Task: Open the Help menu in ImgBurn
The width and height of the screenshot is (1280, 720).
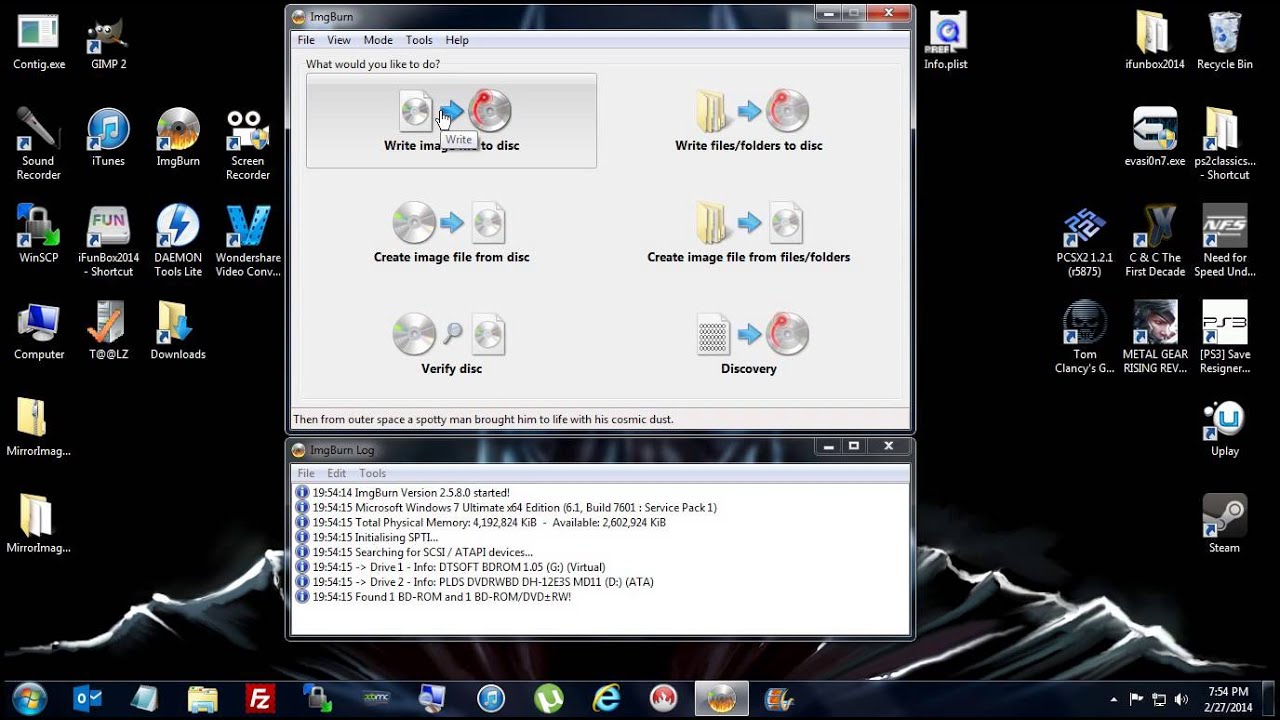Action: coord(457,40)
